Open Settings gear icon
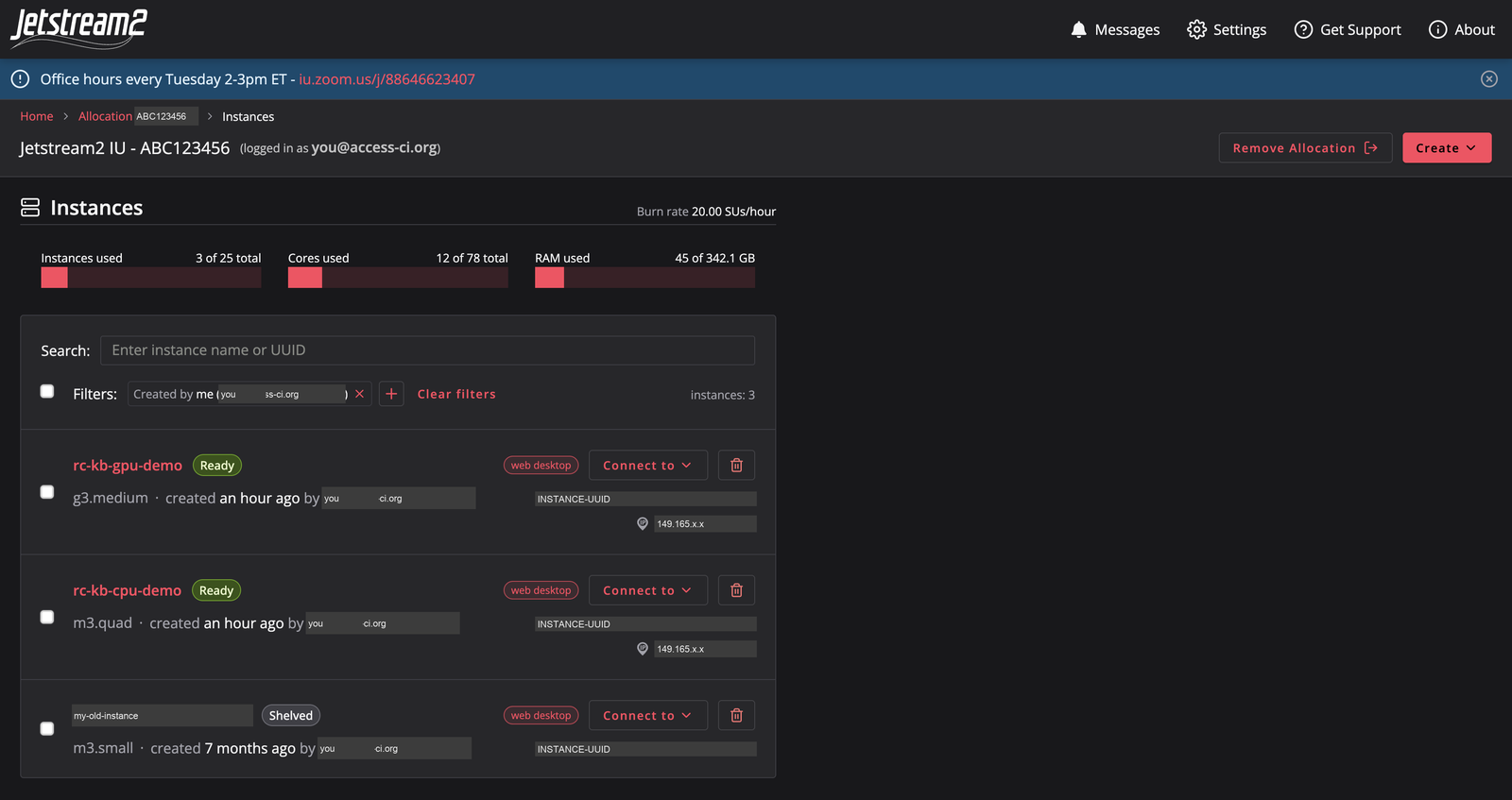Viewport: 1512px width, 800px height. coord(1196,29)
